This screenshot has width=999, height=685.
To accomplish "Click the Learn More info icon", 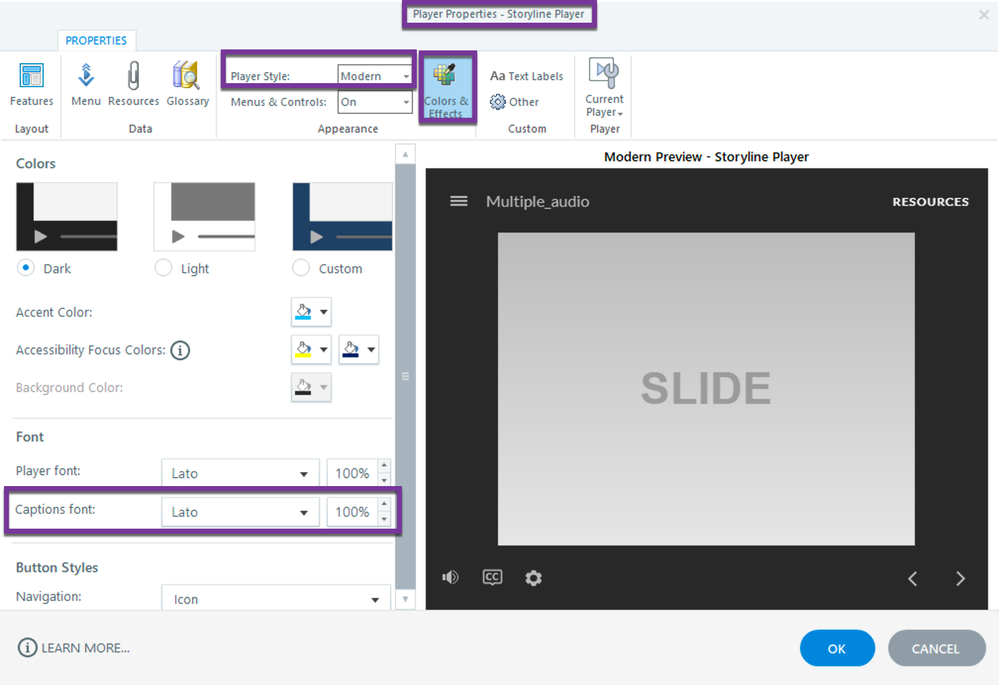I will pos(27,647).
